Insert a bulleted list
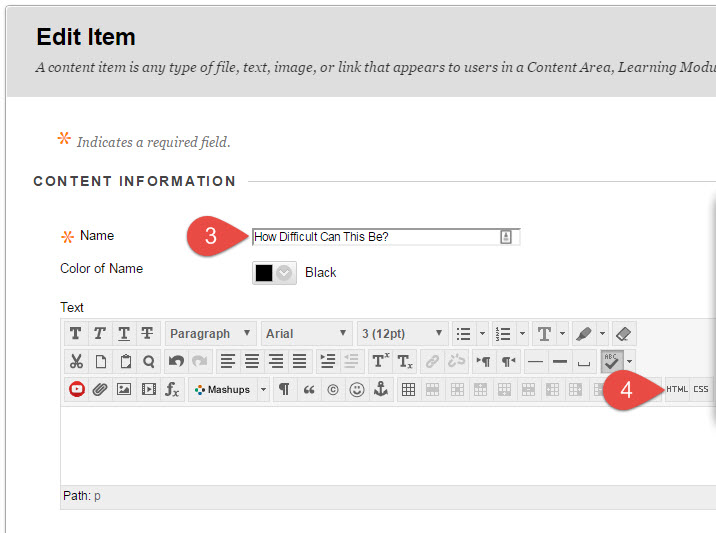 click(463, 333)
